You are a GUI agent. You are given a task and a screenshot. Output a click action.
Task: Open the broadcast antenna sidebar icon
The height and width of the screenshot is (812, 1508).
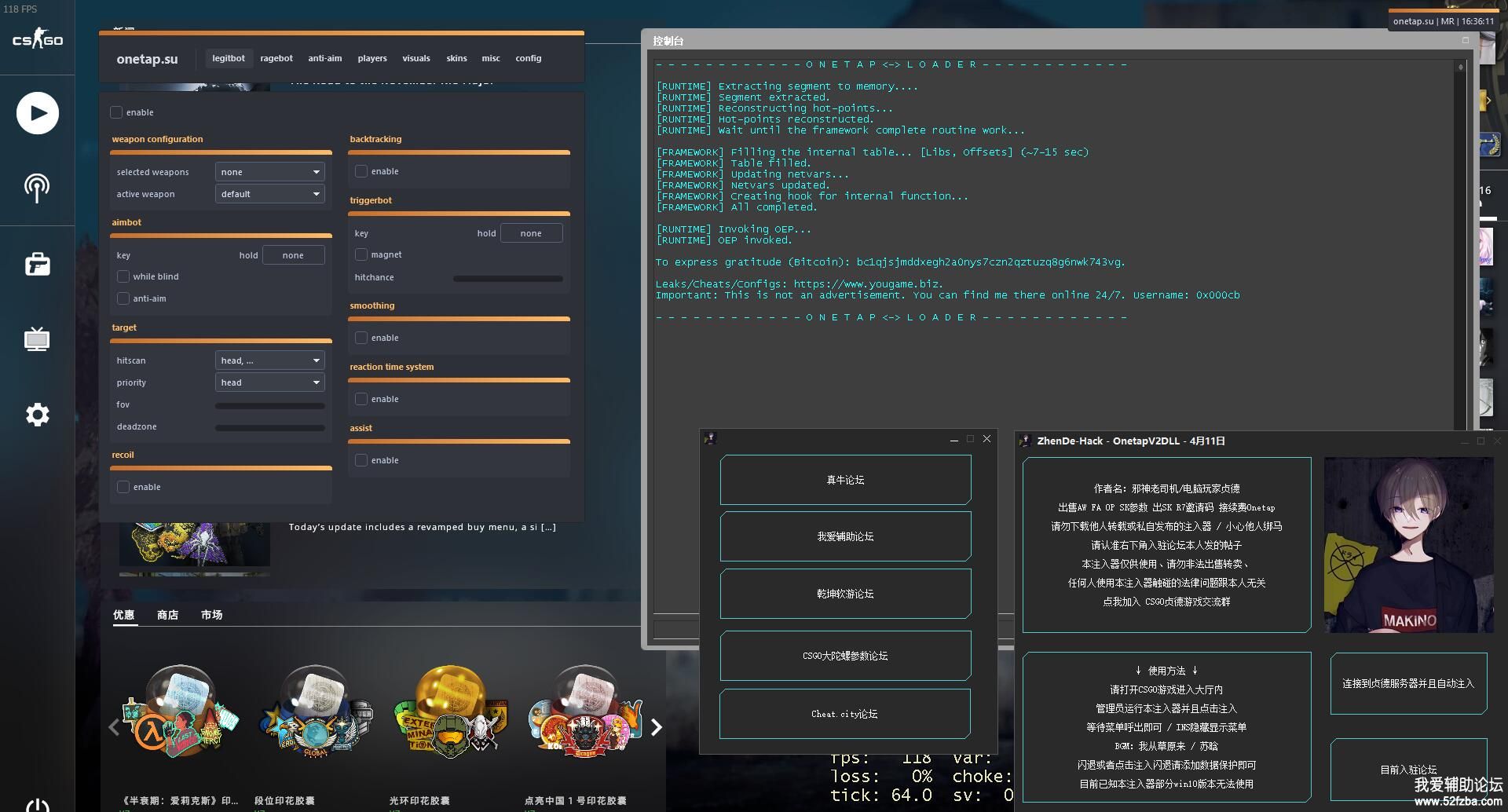pyautogui.click(x=37, y=188)
